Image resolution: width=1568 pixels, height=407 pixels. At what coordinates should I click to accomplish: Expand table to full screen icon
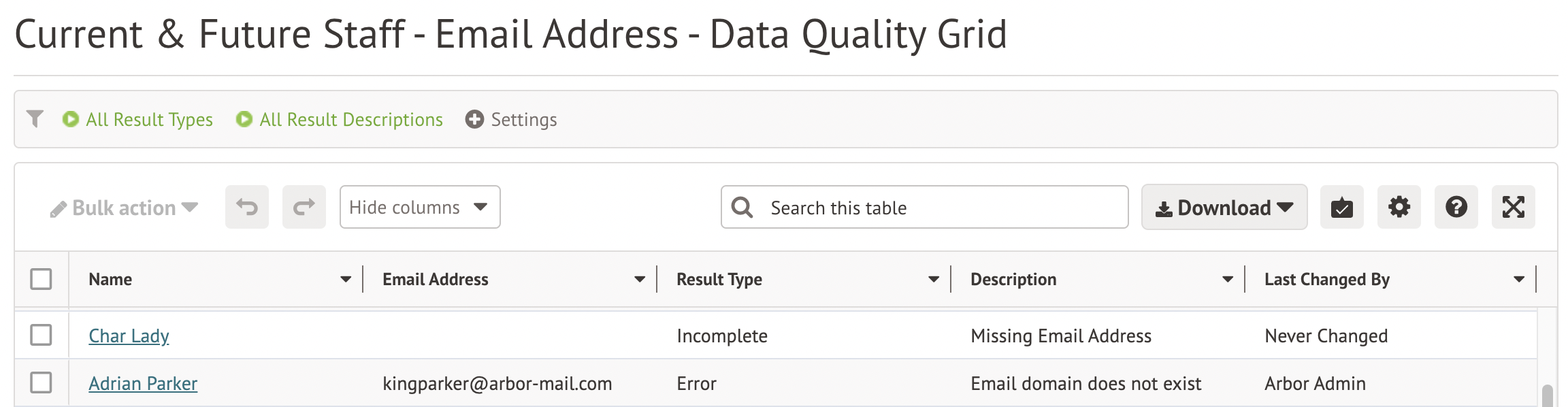point(1513,207)
